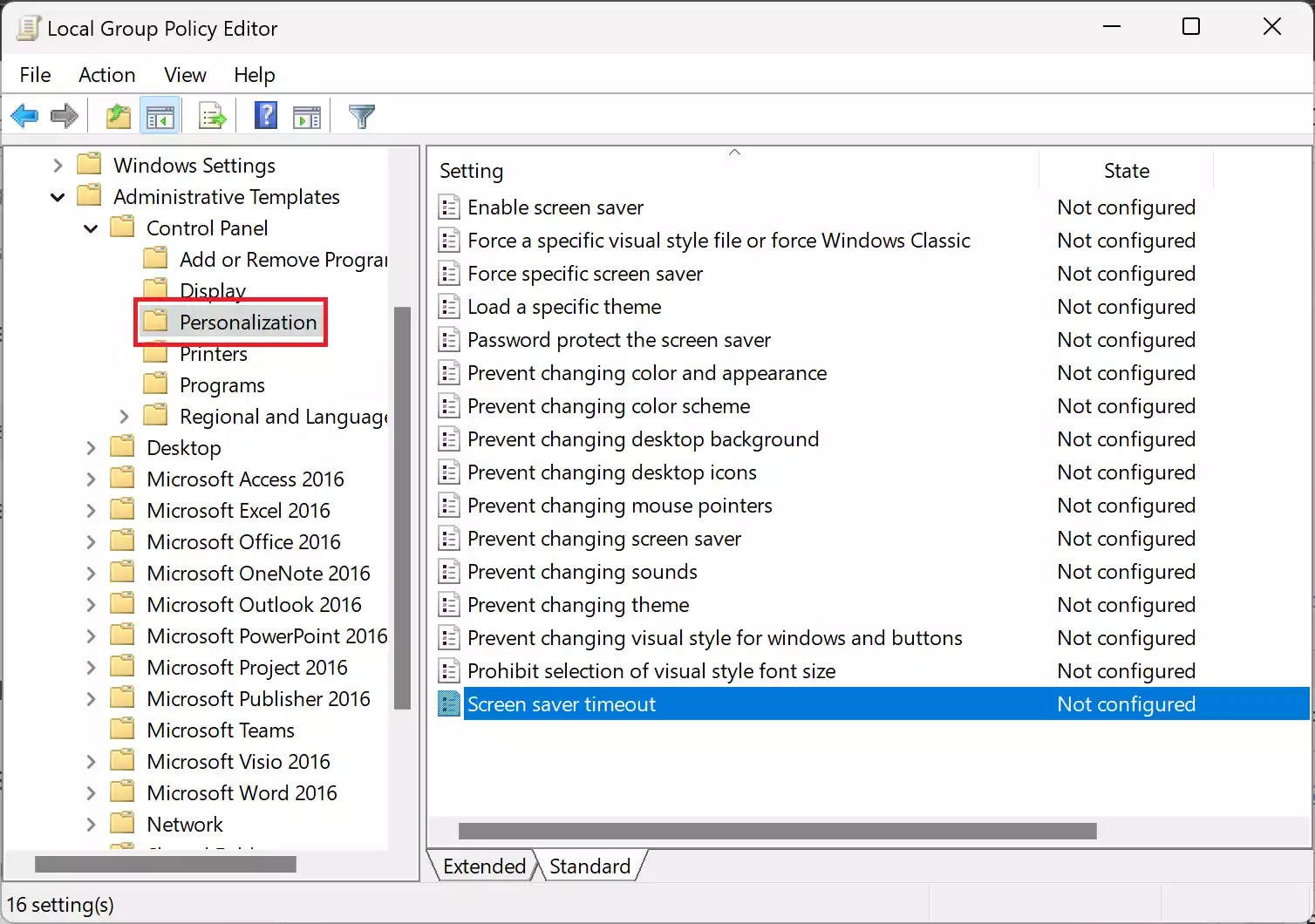Toggle the Show/Hide Console Tree toolbar icon
1315x924 pixels.
[160, 115]
